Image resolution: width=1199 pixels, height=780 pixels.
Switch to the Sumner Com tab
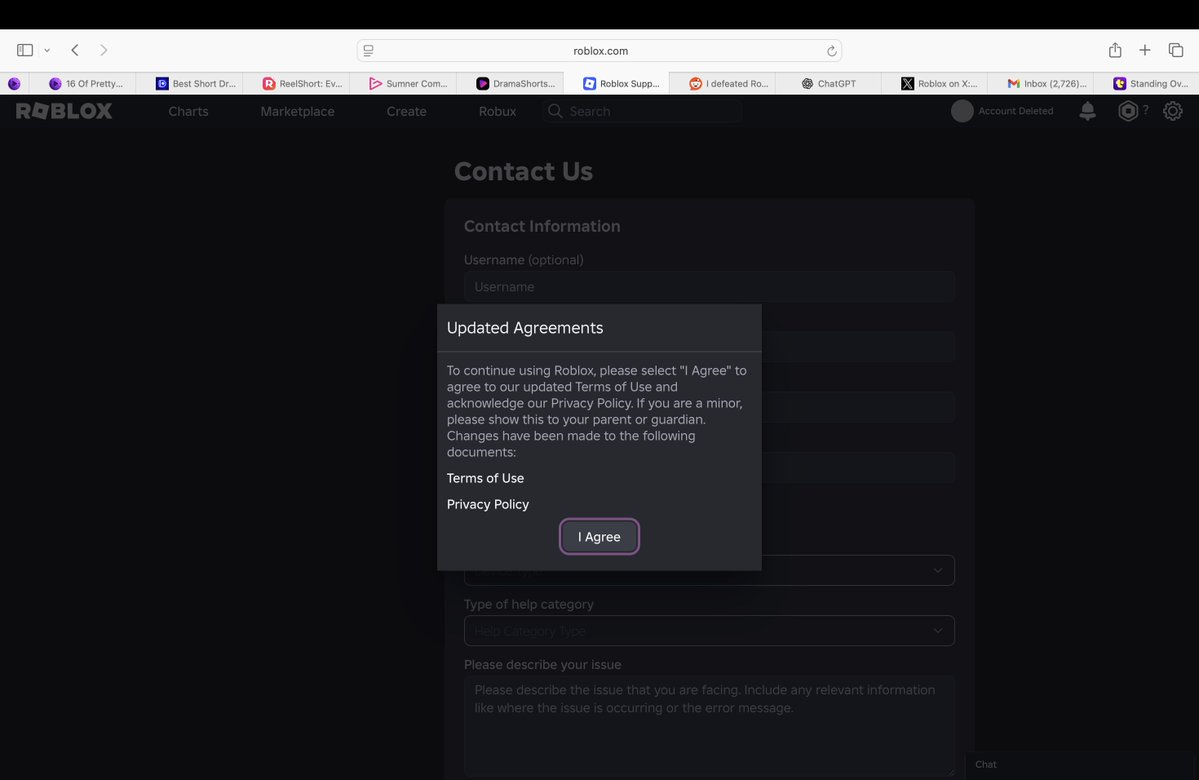(x=403, y=83)
